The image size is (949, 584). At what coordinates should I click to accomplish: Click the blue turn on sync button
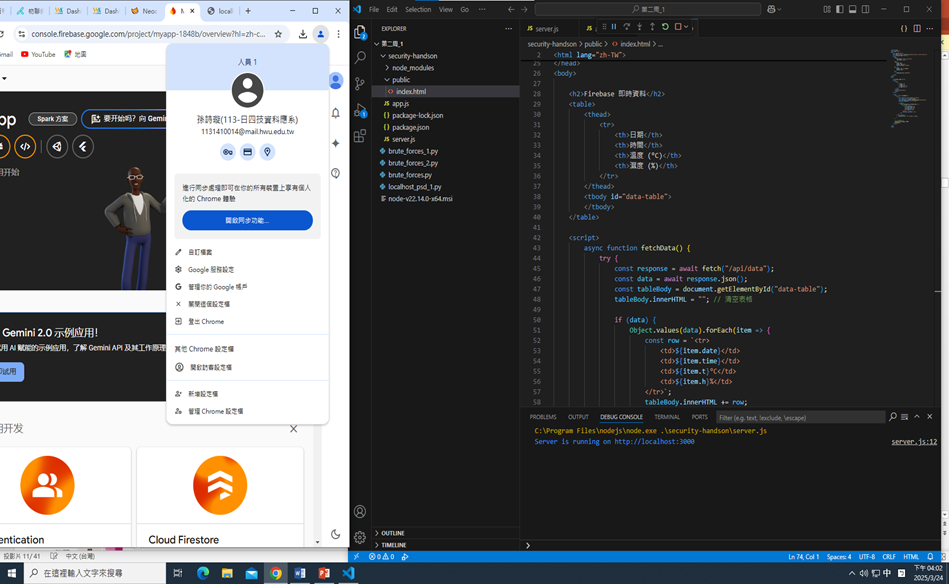(247, 220)
